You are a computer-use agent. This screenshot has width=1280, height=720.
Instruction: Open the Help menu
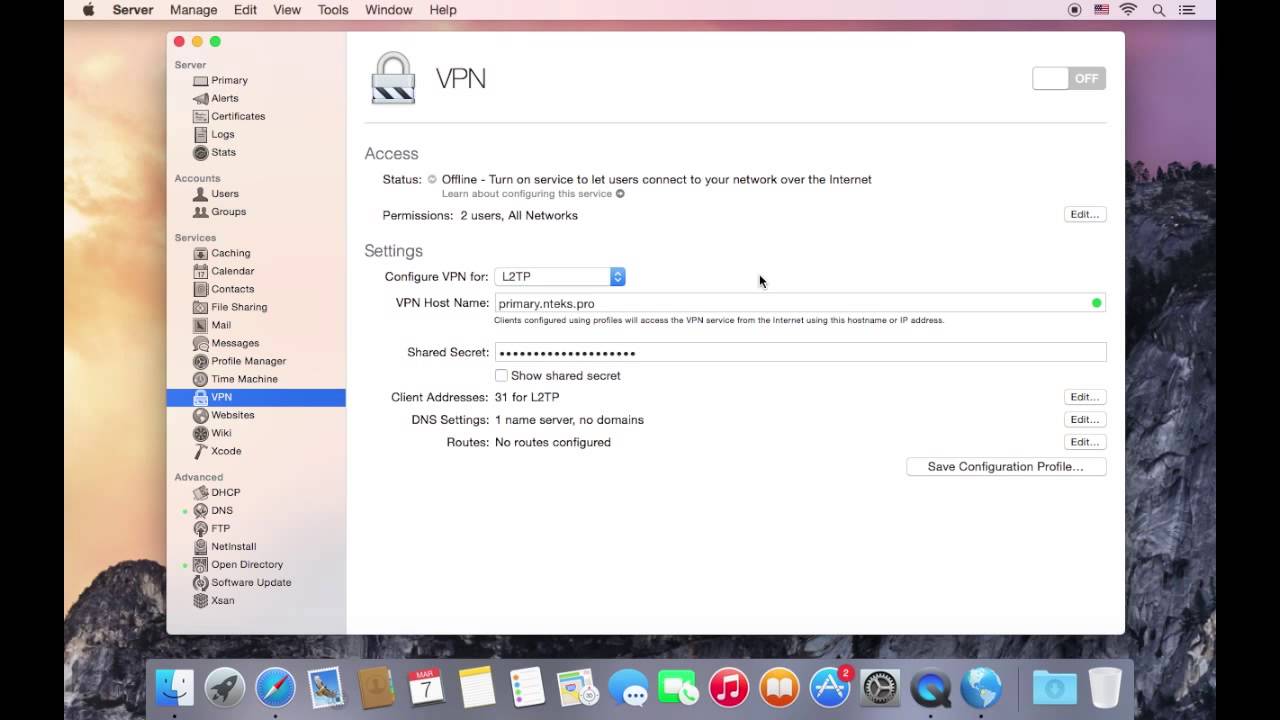click(x=443, y=10)
